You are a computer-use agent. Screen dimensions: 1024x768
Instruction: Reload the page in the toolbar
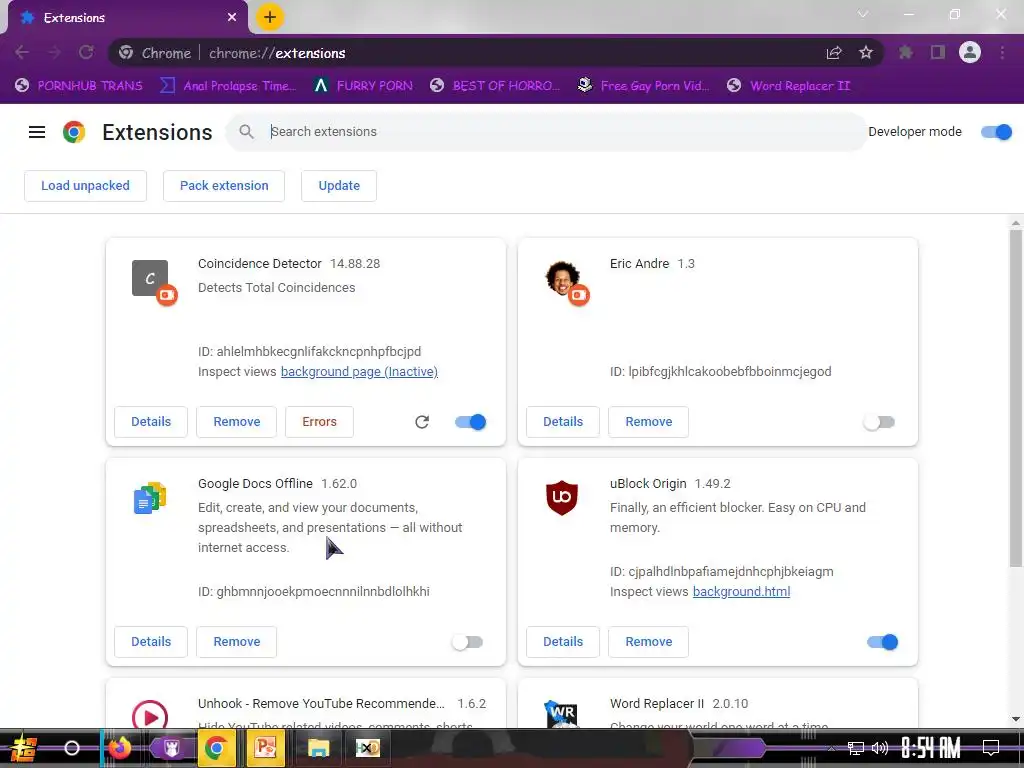(x=86, y=52)
